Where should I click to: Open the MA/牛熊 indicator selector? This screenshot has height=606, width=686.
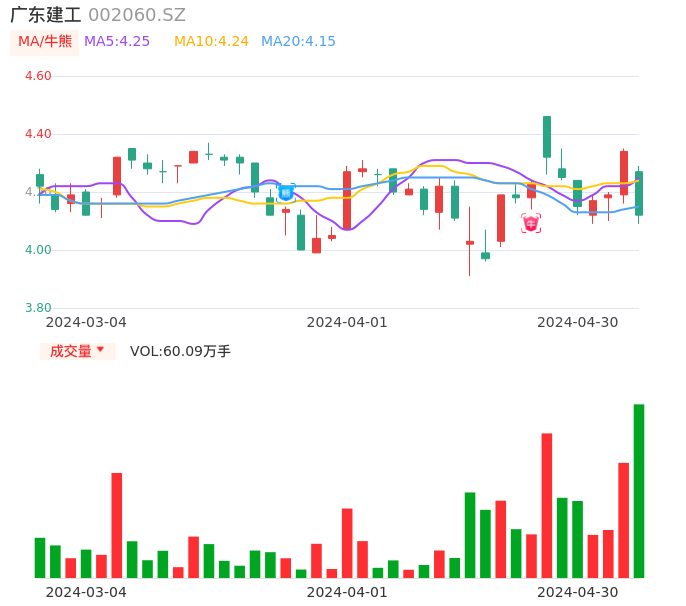45,42
